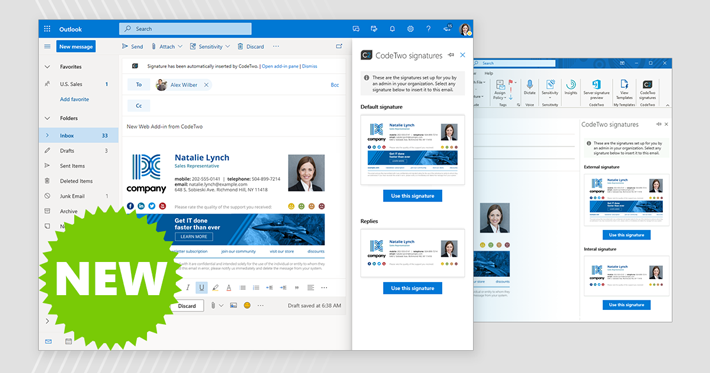Click the To button to pick recipients
The image size is (710, 373).
click(139, 85)
